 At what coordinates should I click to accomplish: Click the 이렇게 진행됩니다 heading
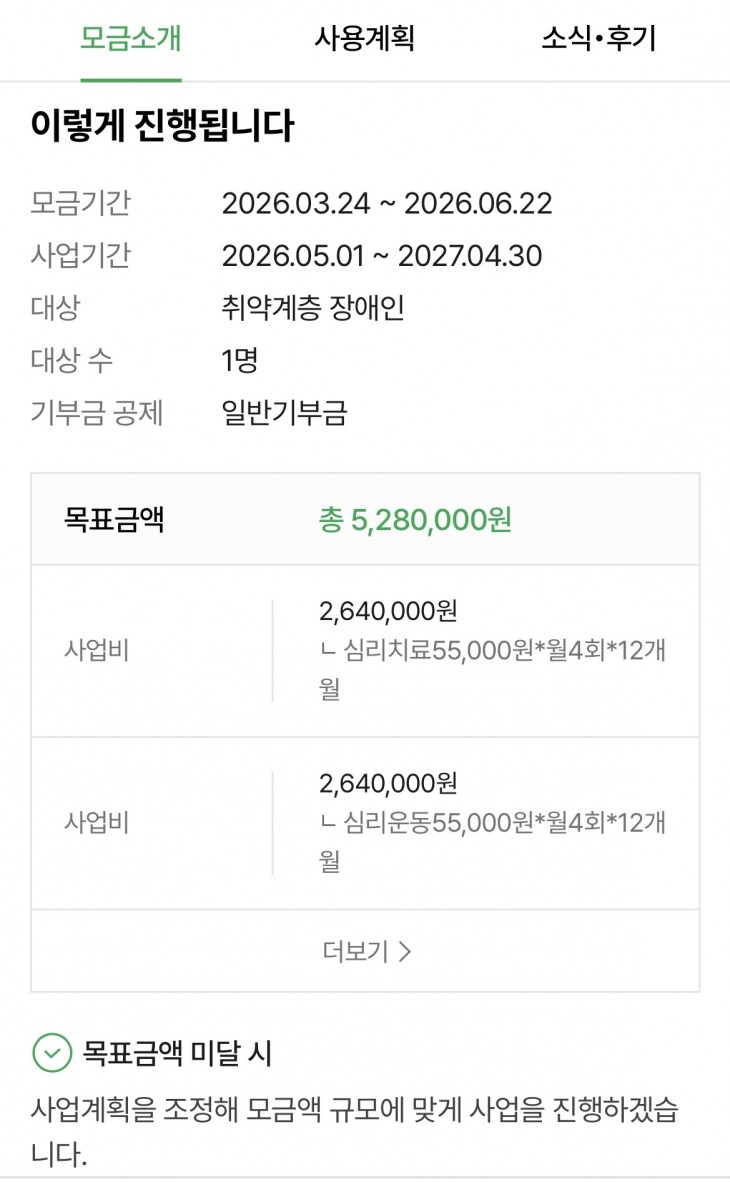tap(162, 126)
